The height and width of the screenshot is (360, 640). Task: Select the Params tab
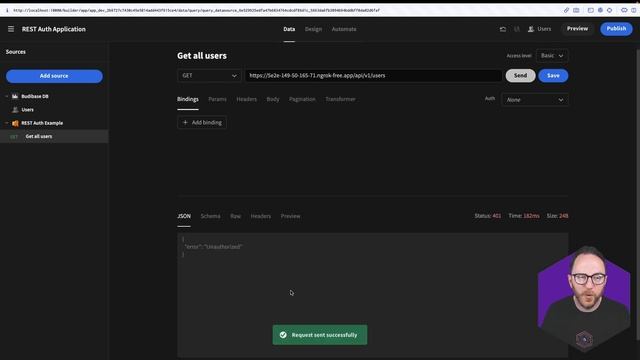point(217,99)
